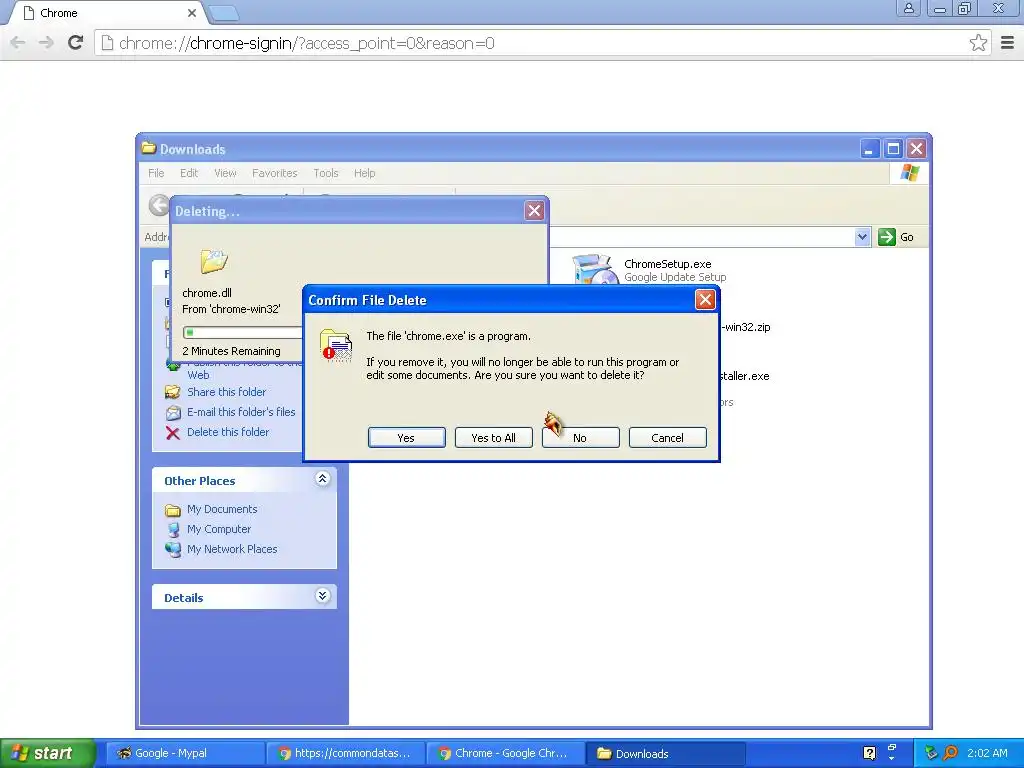
Task: Reload the Chrome page
Action: pos(76,43)
